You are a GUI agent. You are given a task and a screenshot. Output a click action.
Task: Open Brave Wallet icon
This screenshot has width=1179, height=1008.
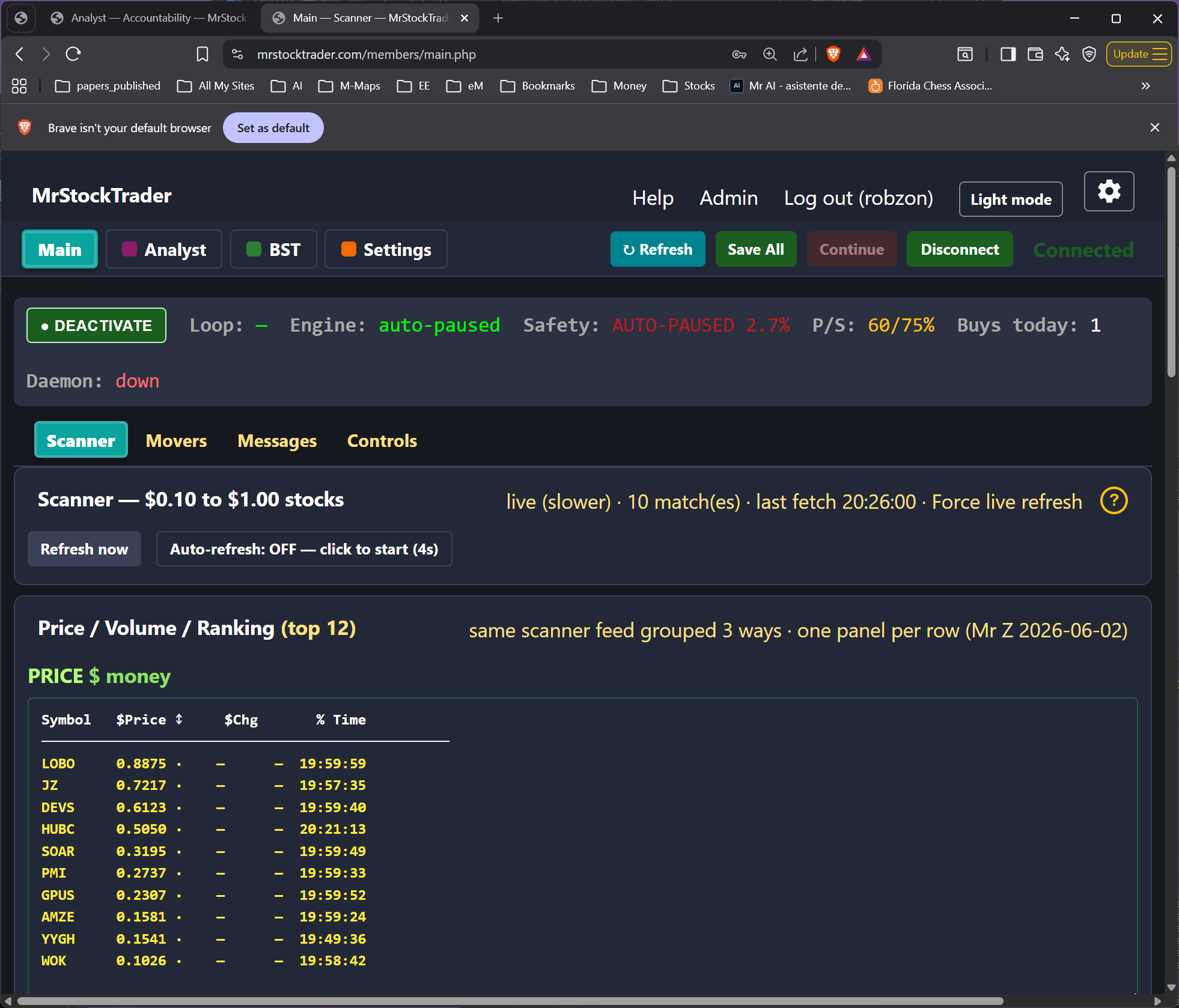click(1035, 54)
